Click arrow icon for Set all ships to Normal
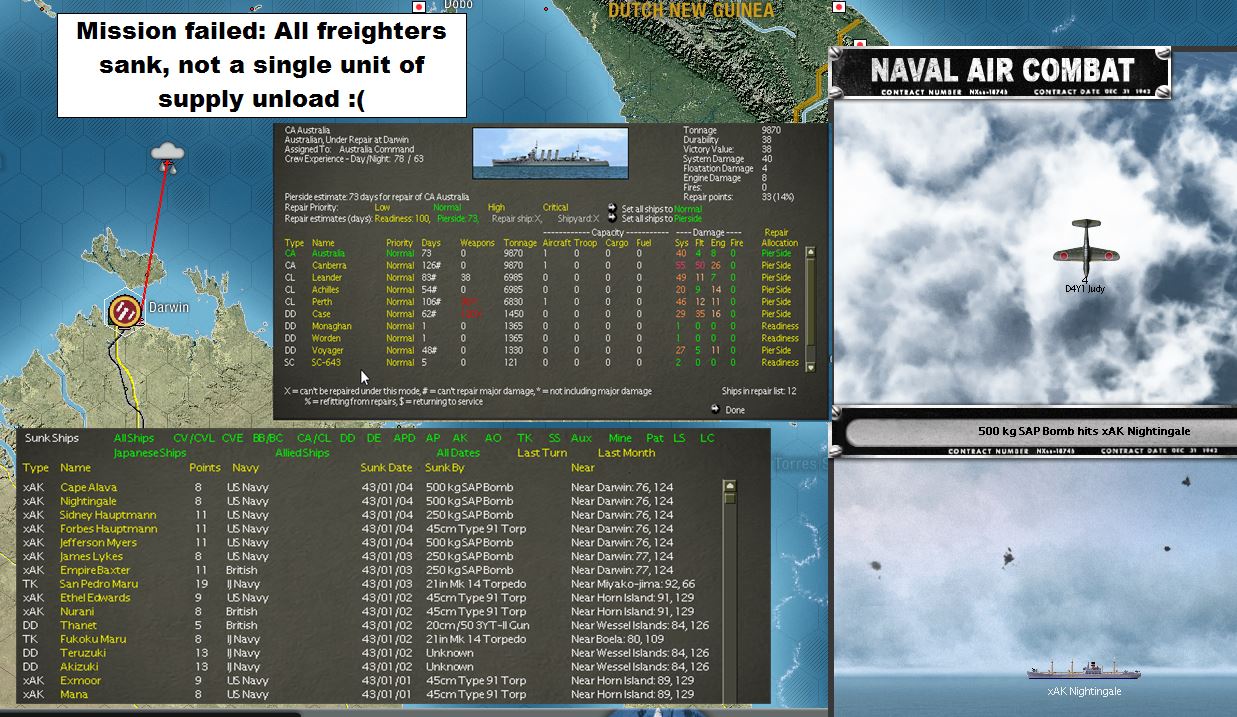Image resolution: width=1237 pixels, height=717 pixels. 612,208
